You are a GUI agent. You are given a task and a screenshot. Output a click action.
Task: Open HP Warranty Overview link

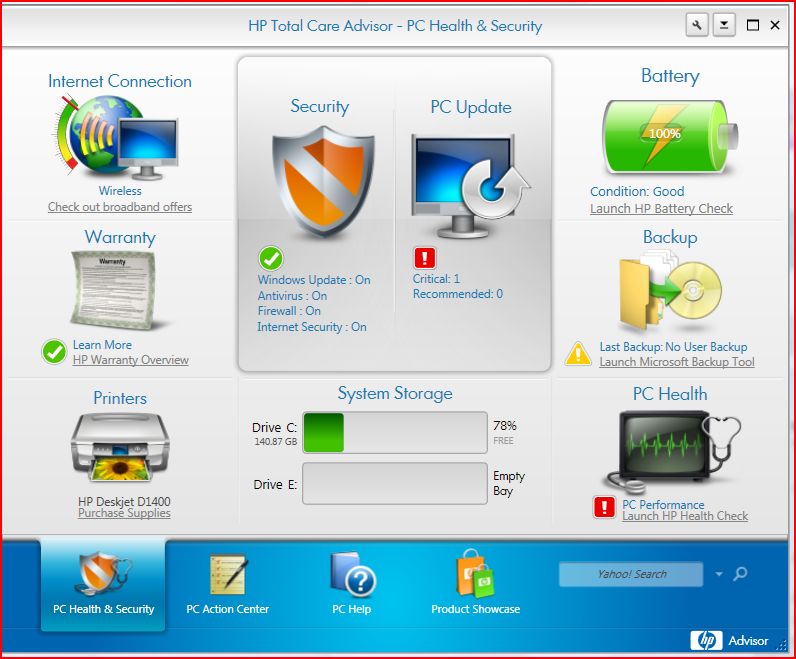tap(130, 360)
